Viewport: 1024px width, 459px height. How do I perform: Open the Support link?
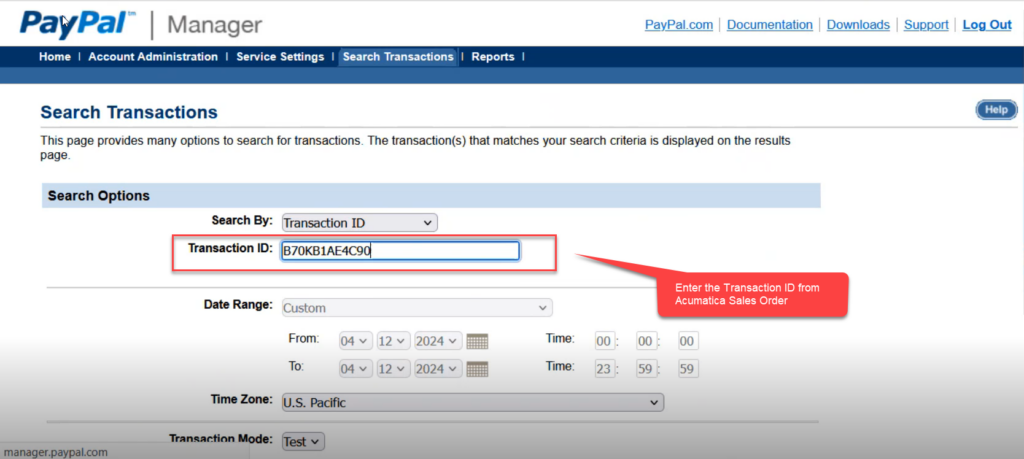(x=926, y=25)
